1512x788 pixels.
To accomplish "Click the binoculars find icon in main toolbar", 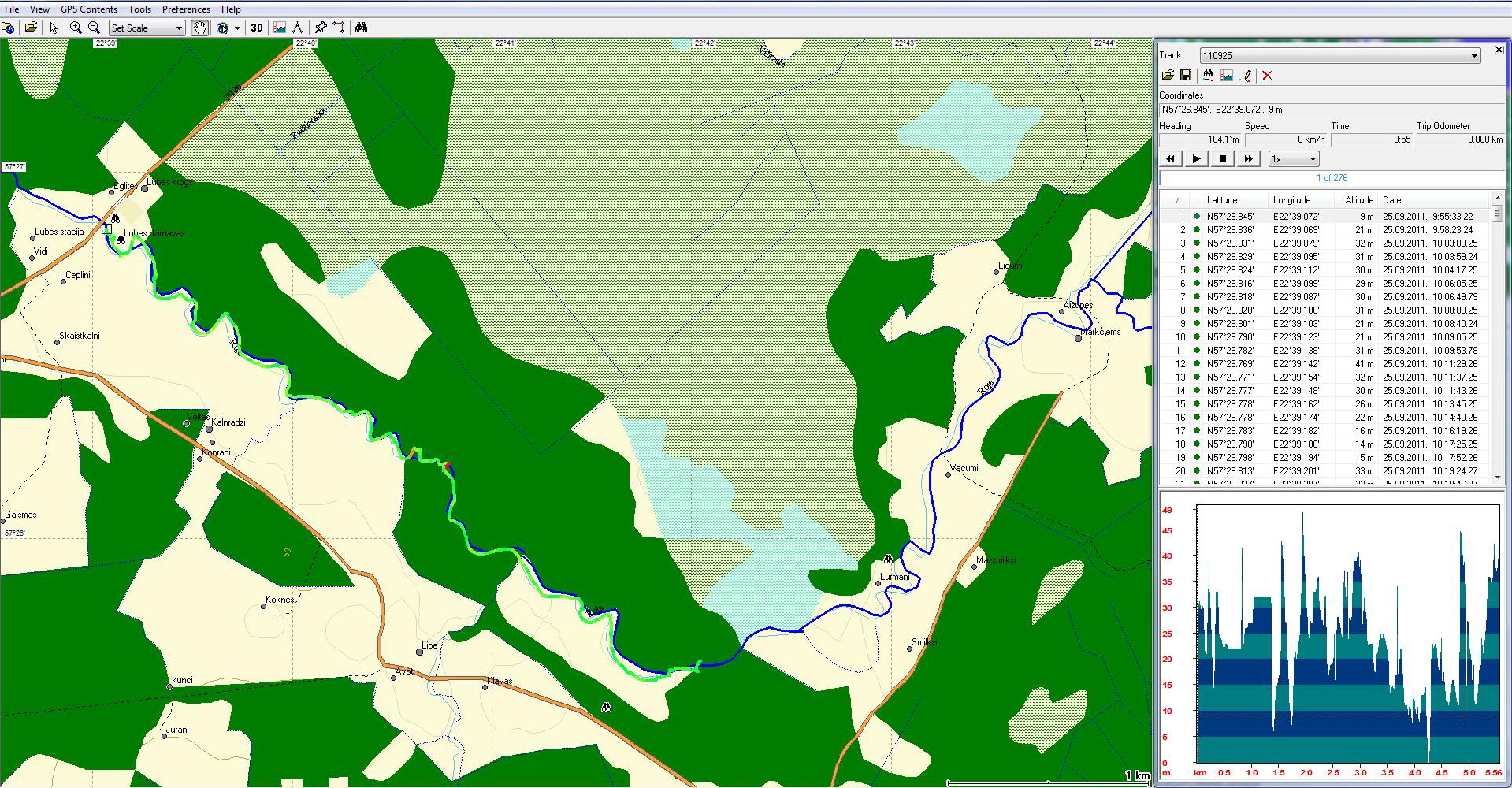I will coord(361,28).
